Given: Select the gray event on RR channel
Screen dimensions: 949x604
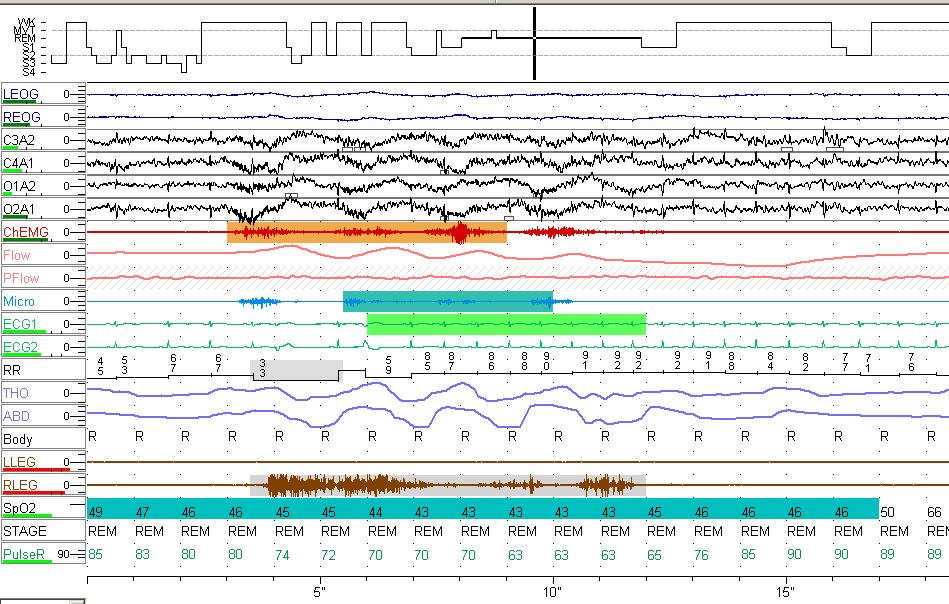Looking at the screenshot, I should [297, 370].
